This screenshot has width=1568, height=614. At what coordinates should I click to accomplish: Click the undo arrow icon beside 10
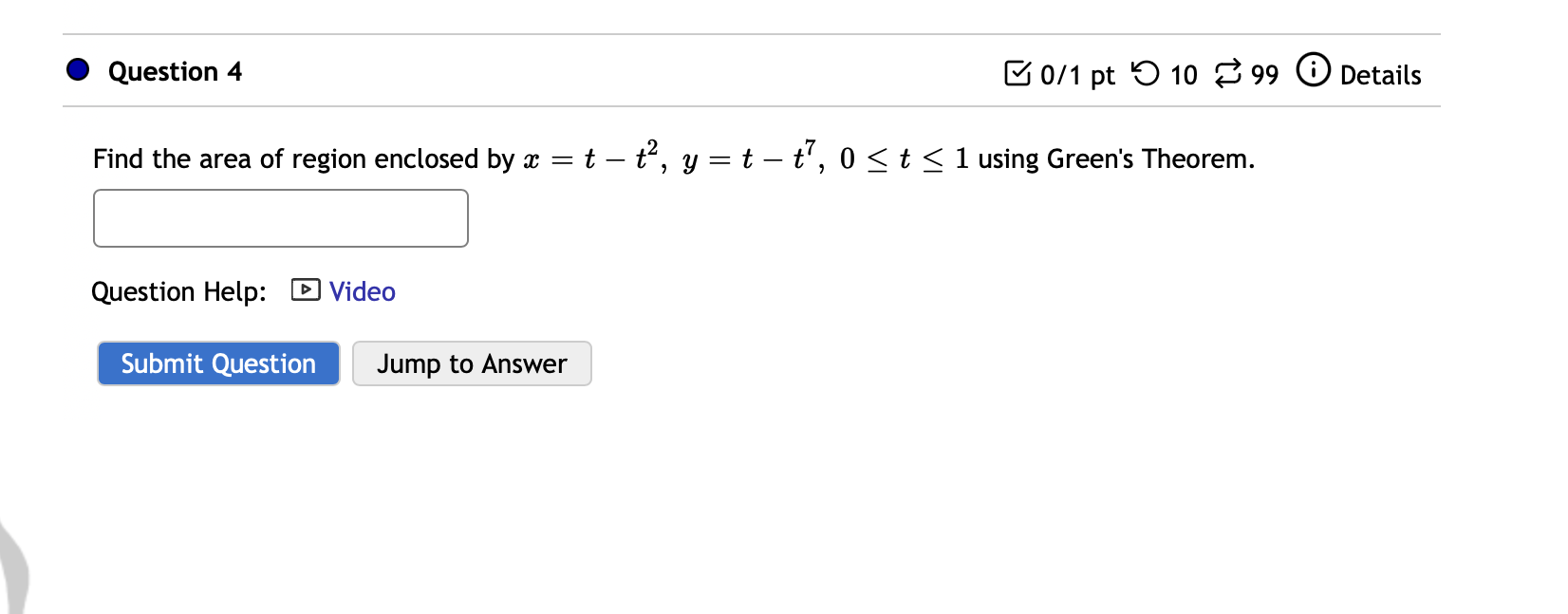1144,73
